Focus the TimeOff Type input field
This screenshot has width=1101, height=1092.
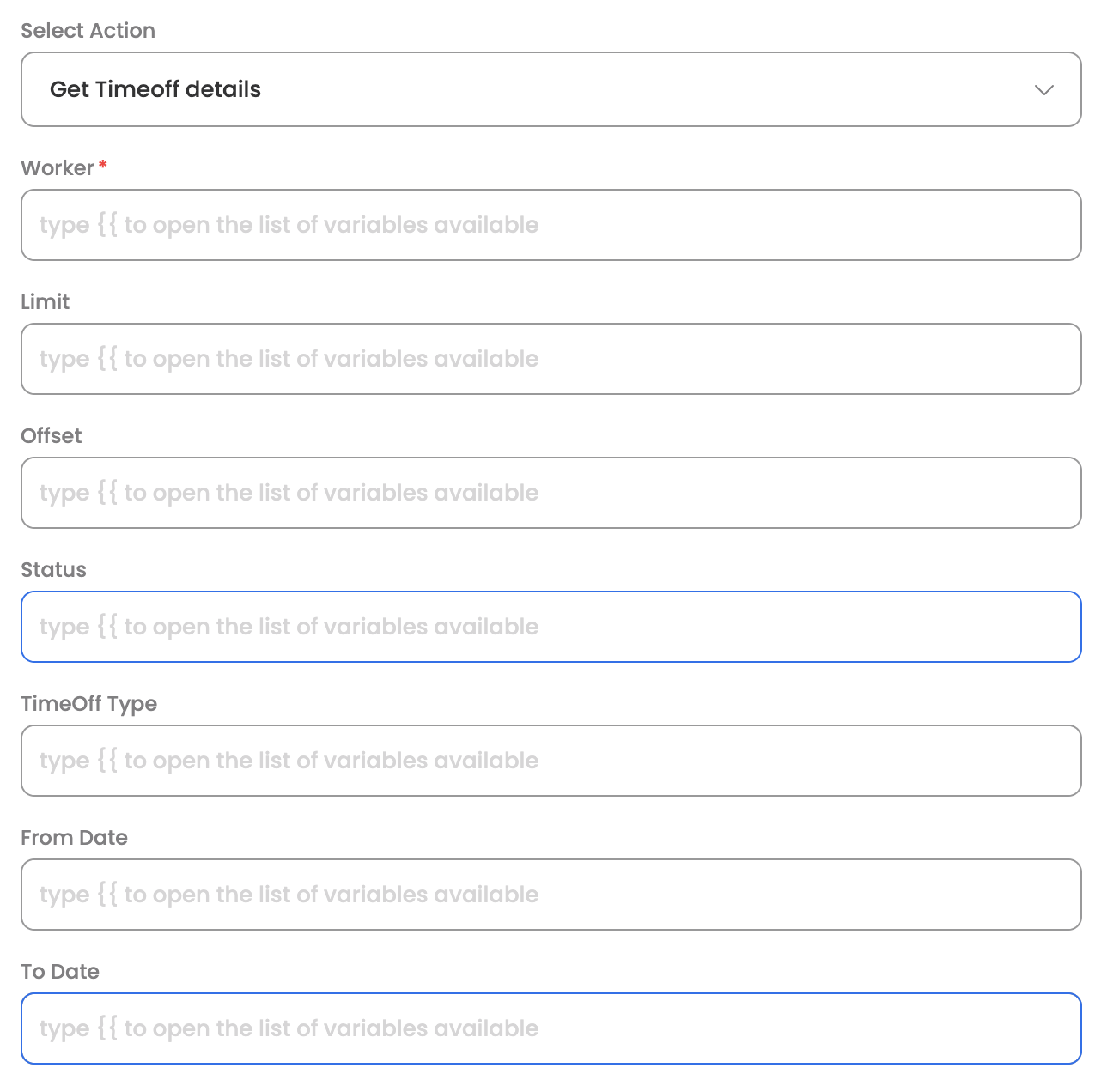click(x=550, y=761)
